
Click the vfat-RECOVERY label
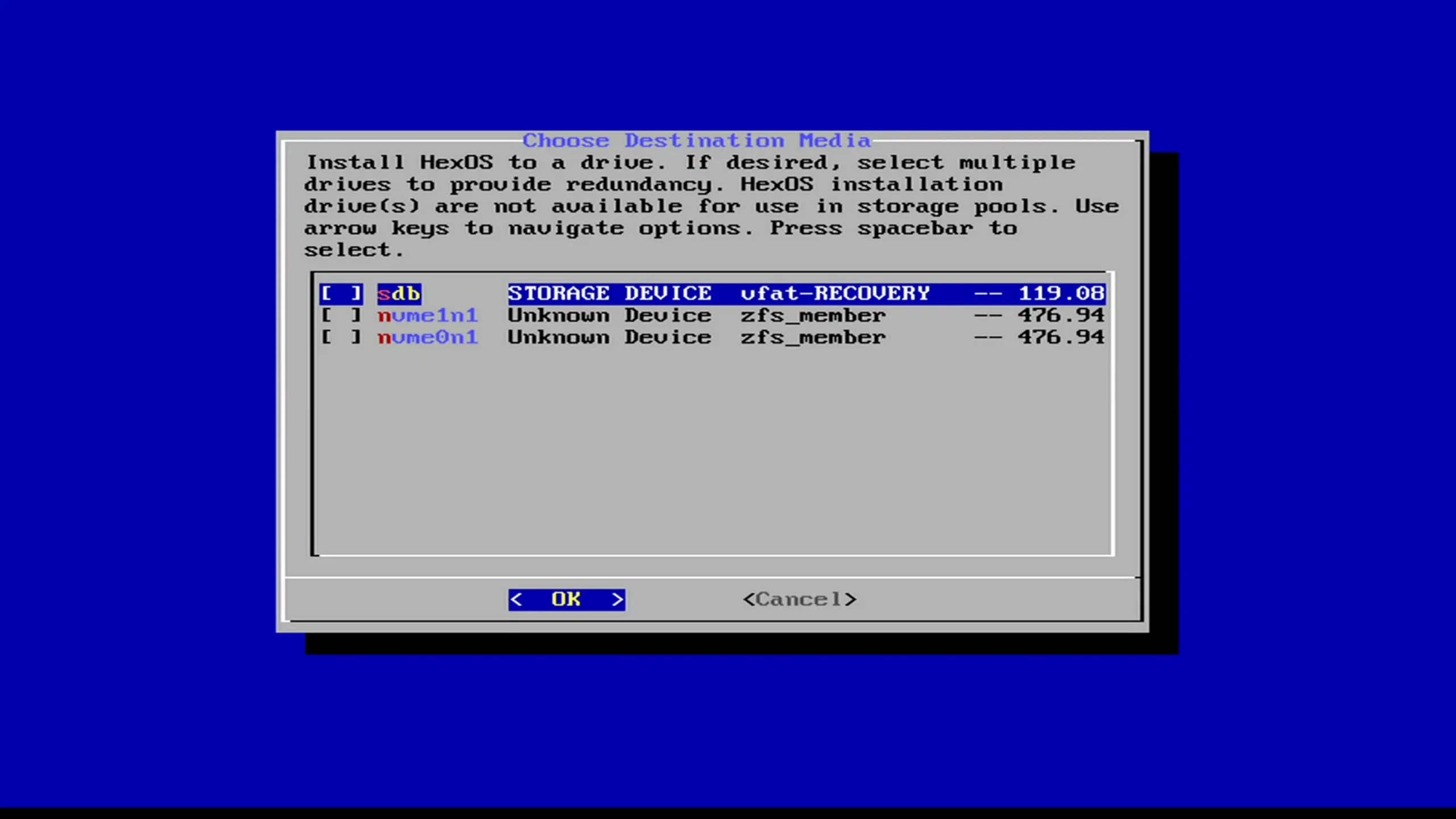click(x=835, y=293)
